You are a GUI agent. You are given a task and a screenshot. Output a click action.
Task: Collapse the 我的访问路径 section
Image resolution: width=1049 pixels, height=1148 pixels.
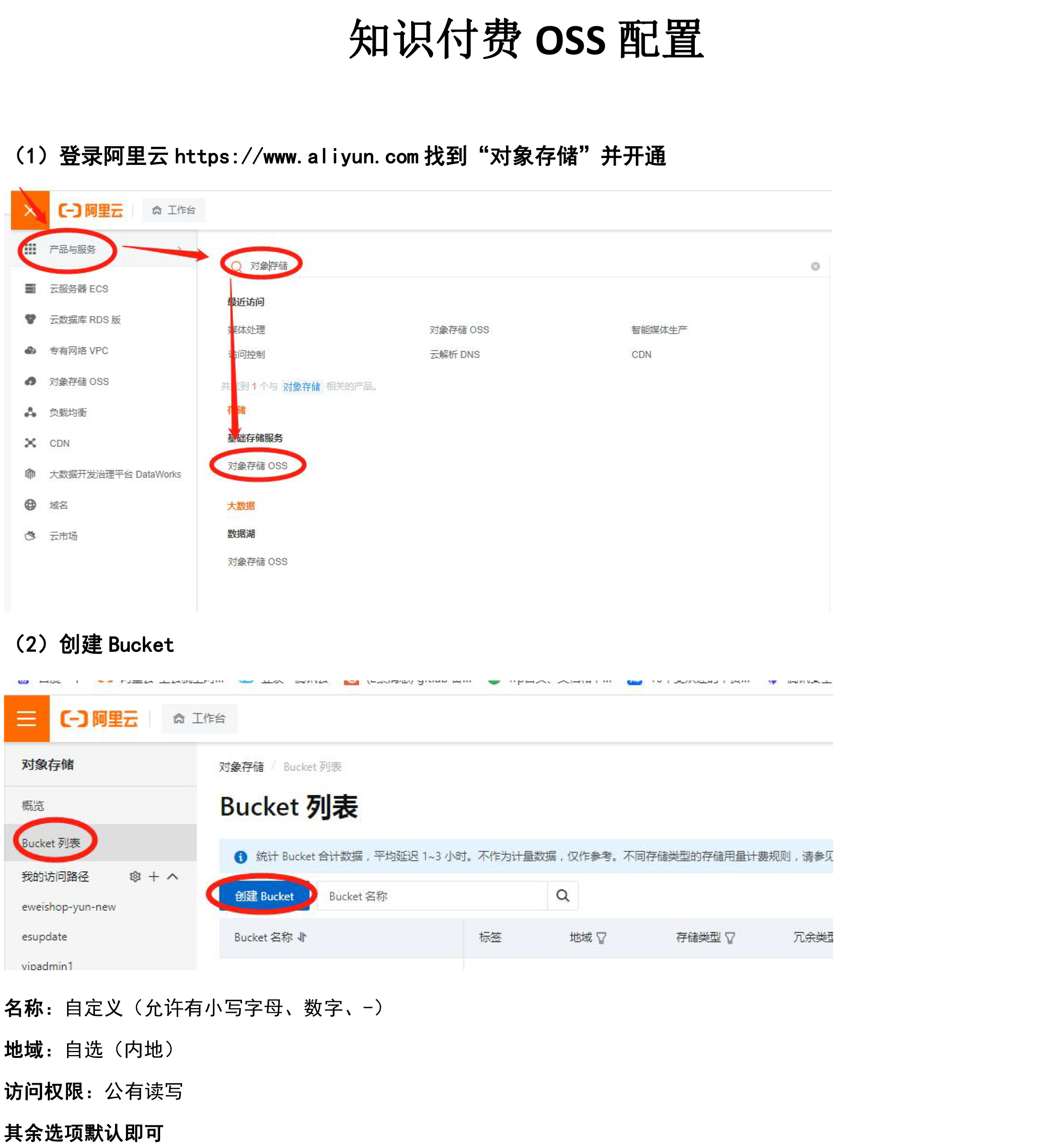point(173,876)
